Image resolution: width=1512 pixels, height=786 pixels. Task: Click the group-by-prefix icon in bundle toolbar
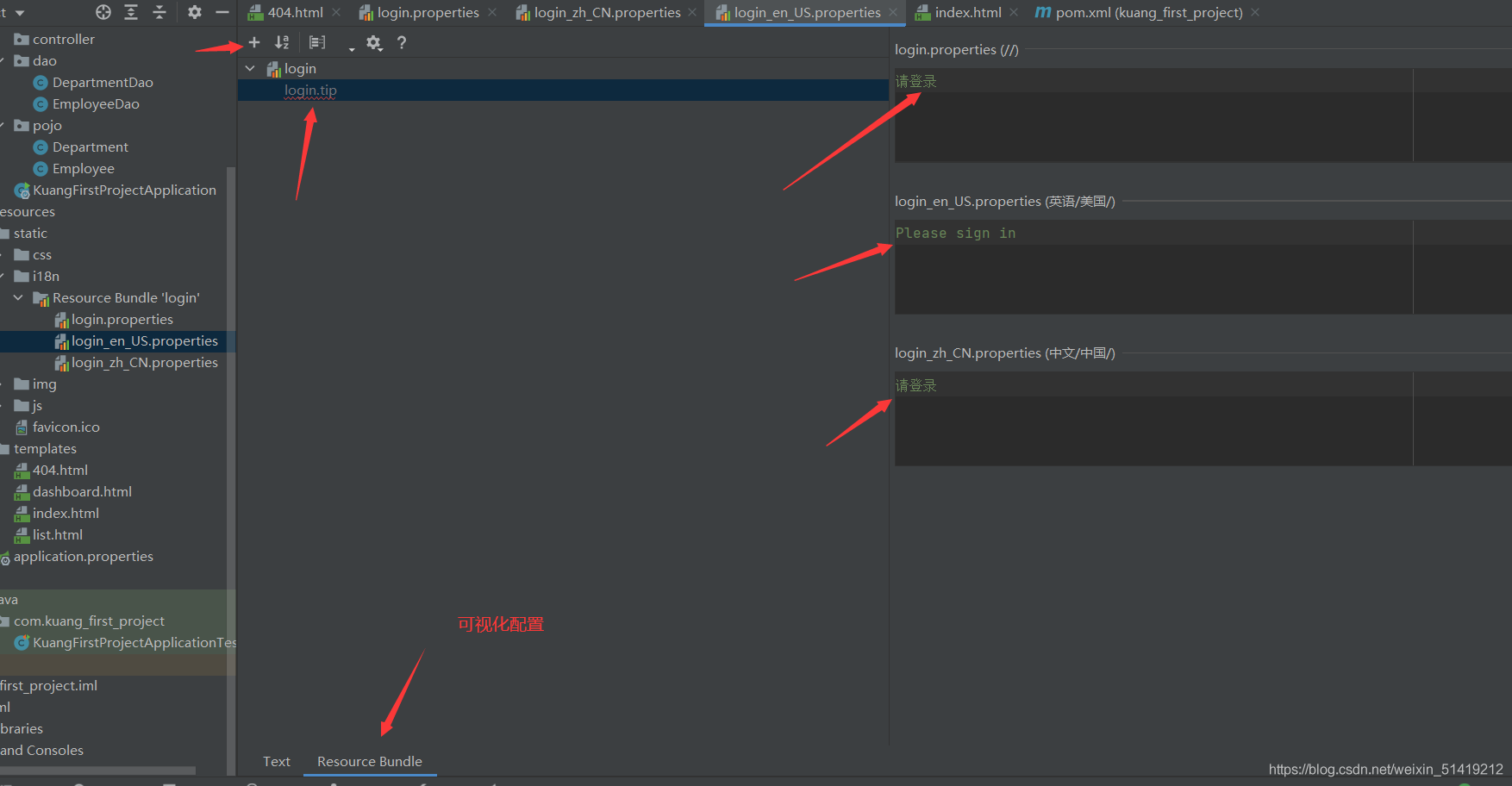(317, 42)
